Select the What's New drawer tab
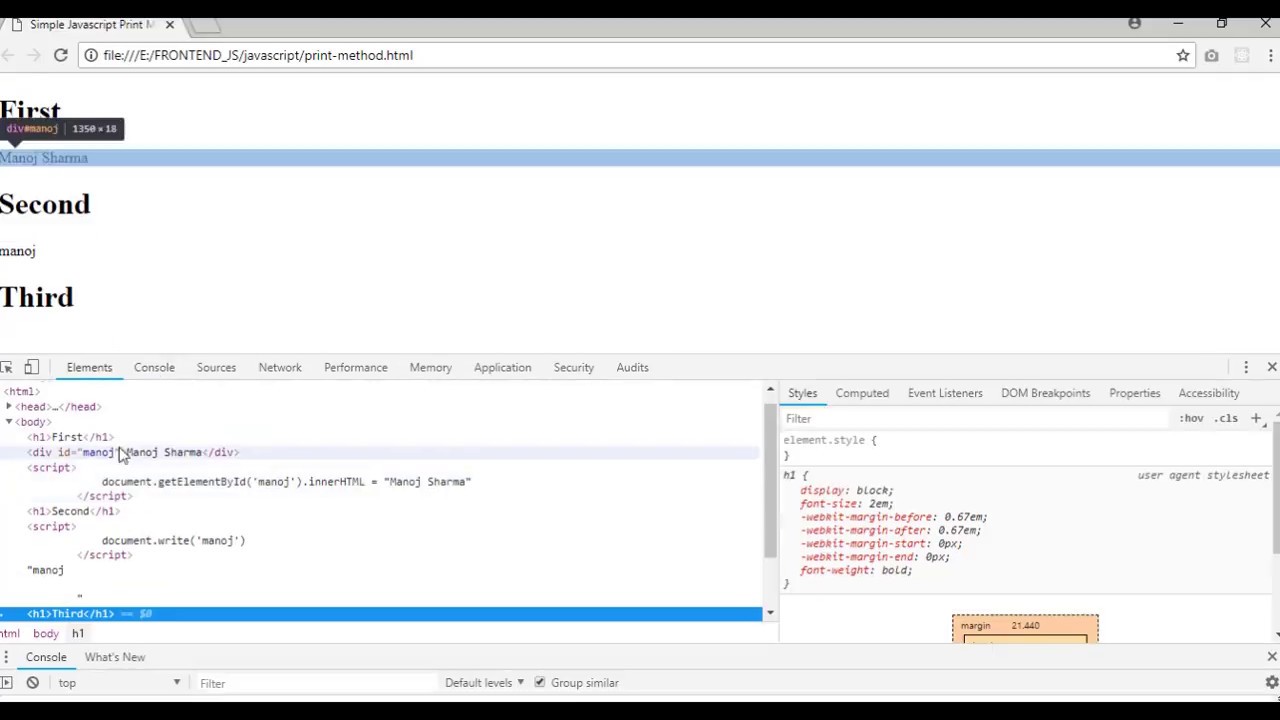The height and width of the screenshot is (720, 1280). (x=115, y=657)
